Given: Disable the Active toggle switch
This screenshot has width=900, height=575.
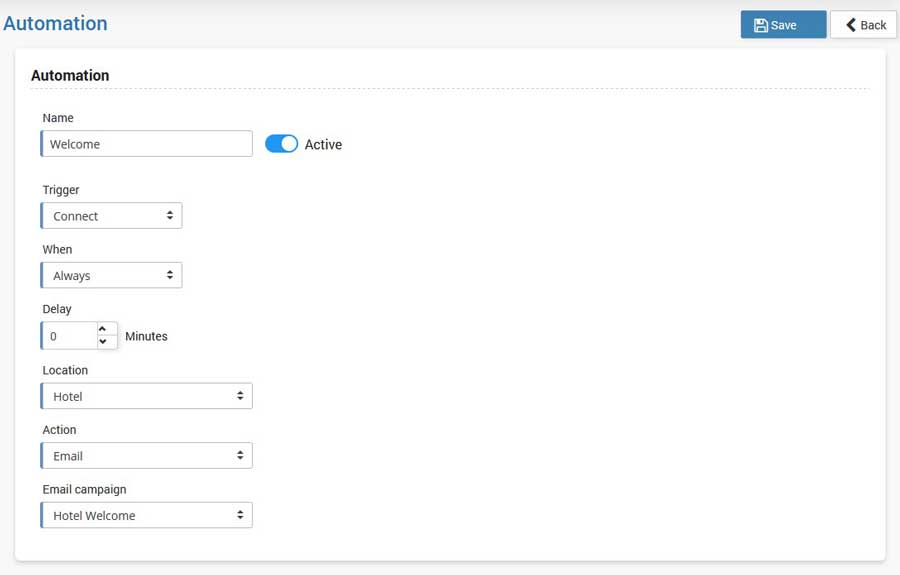Looking at the screenshot, I should (x=281, y=144).
